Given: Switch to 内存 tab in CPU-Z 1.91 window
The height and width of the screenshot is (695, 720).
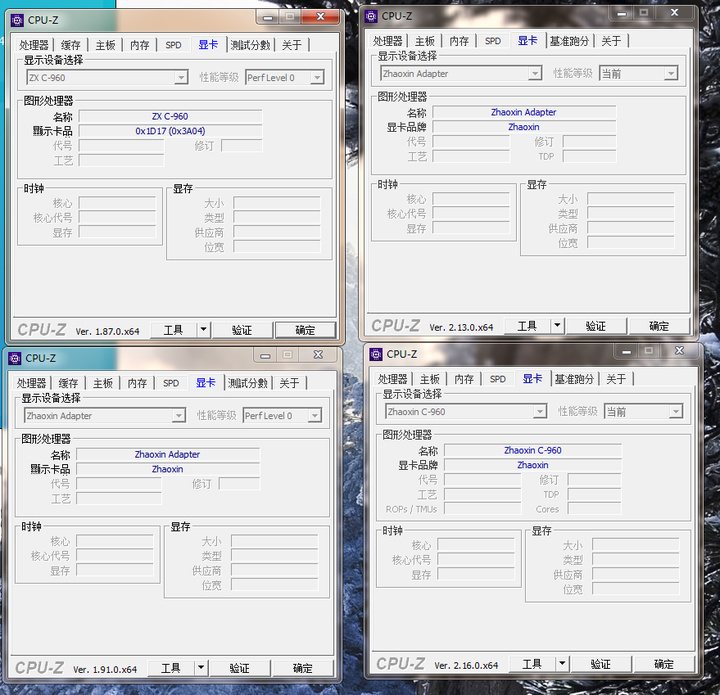Looking at the screenshot, I should 137,383.
